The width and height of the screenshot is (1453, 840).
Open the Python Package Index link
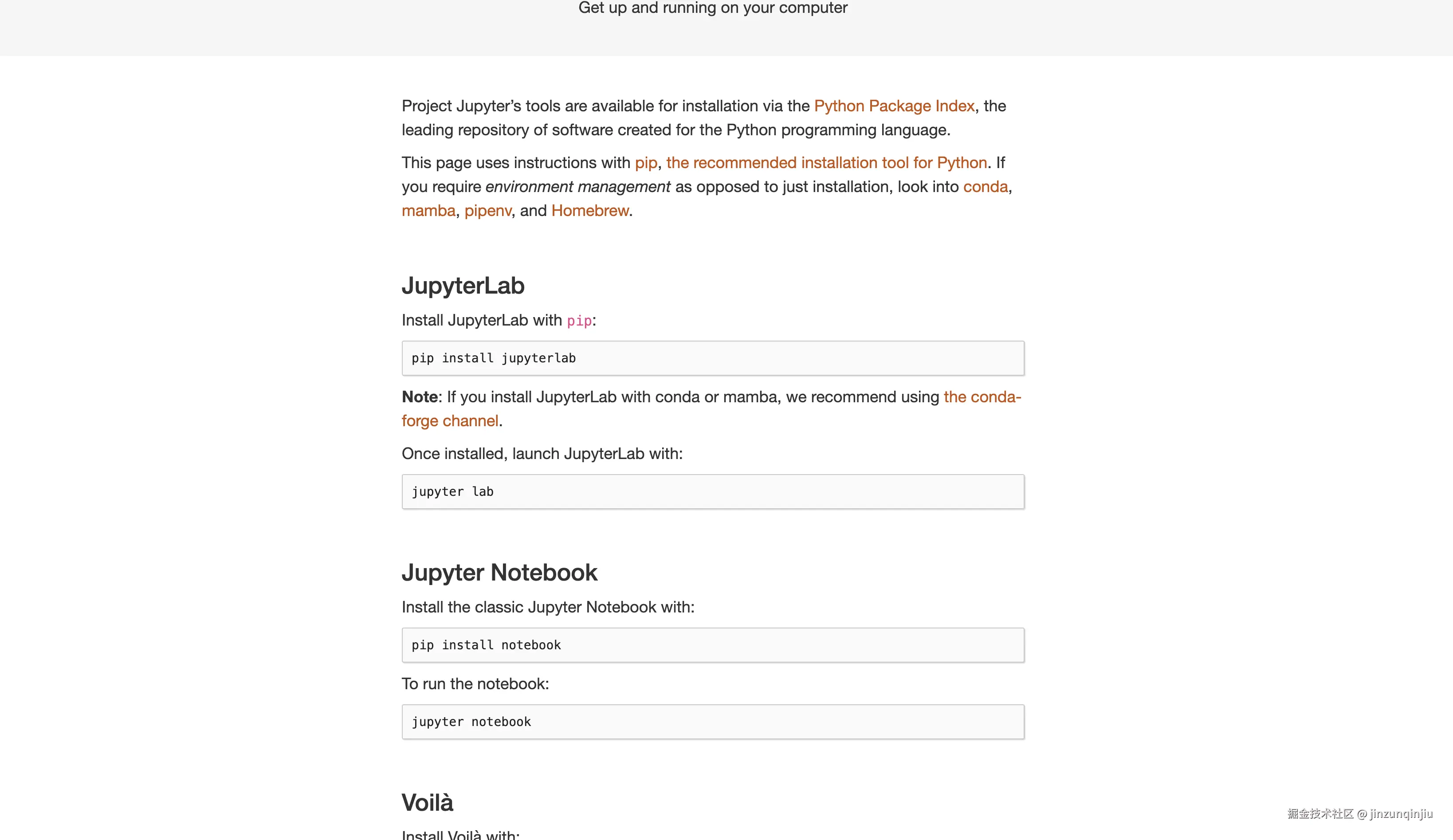point(894,106)
